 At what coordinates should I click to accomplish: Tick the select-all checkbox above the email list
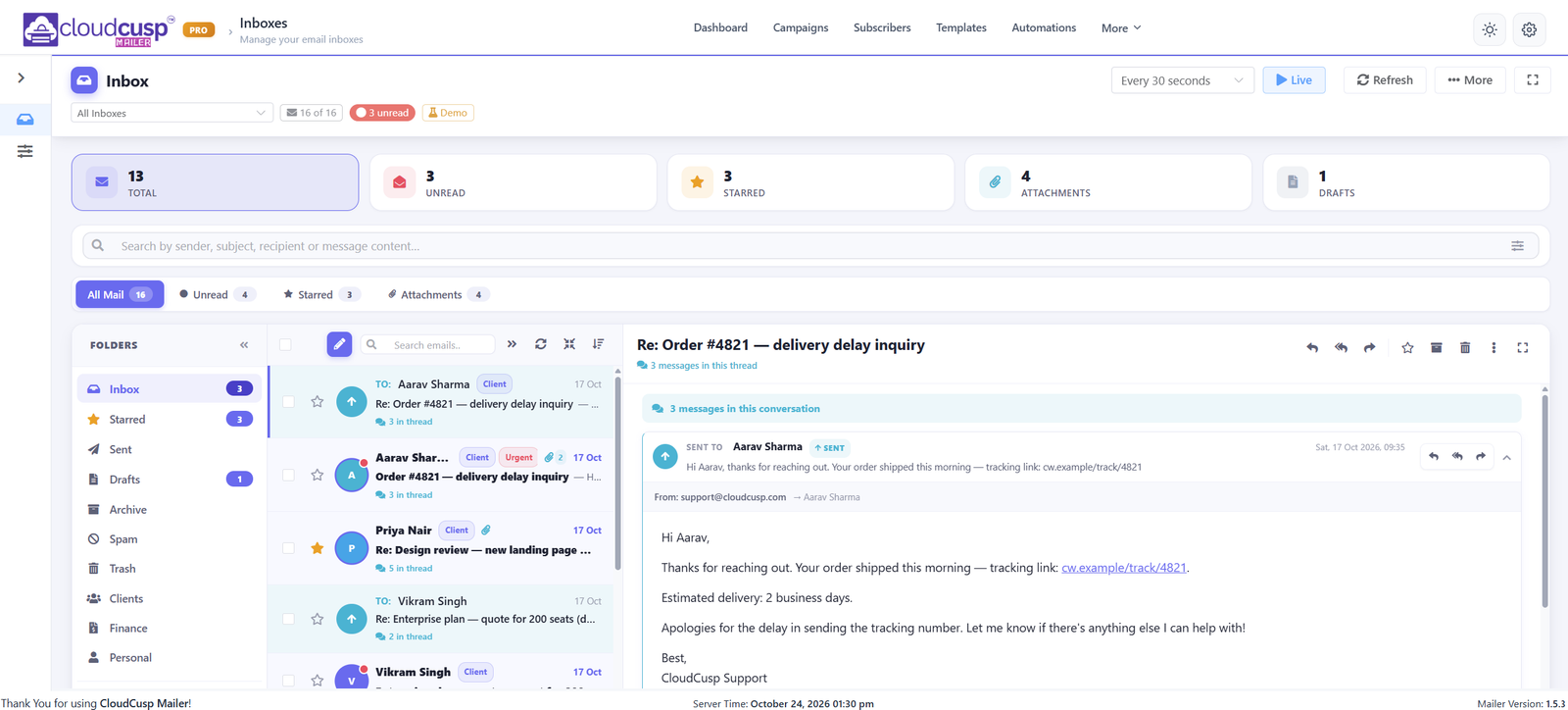coord(285,344)
